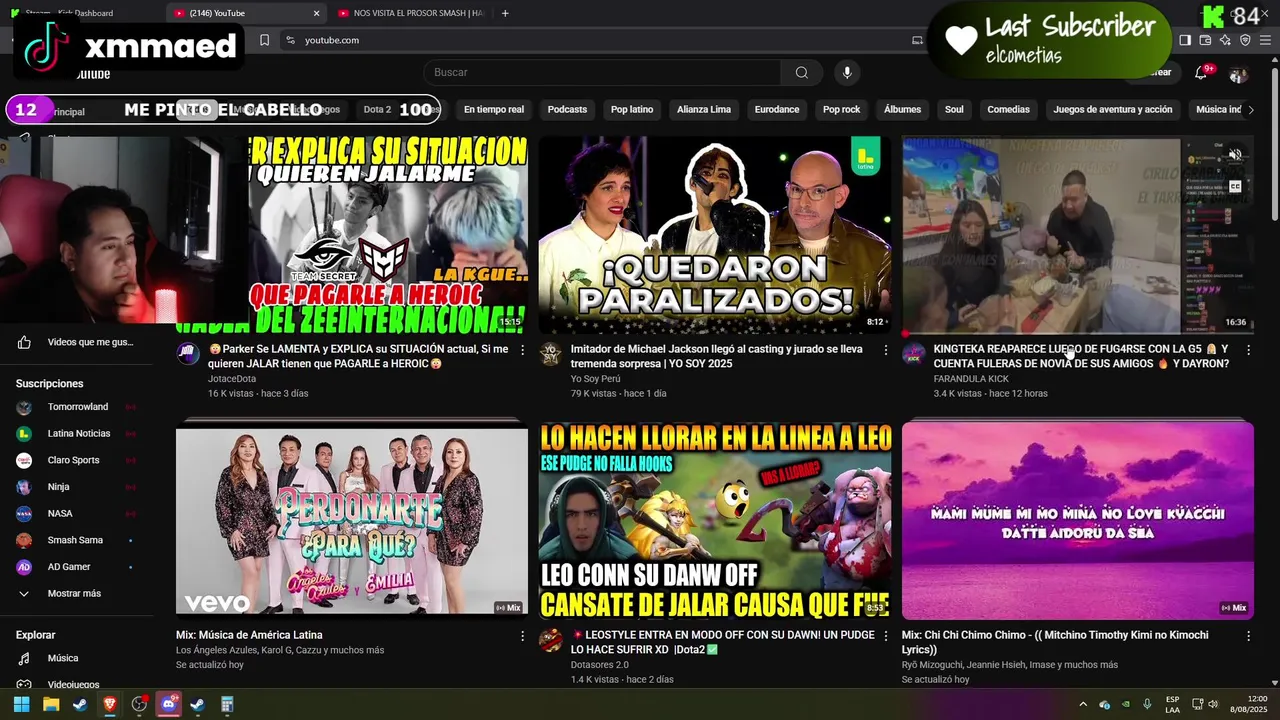Open the Yo Soy Perú channel avatar
The height and width of the screenshot is (720, 1280).
tap(551, 353)
